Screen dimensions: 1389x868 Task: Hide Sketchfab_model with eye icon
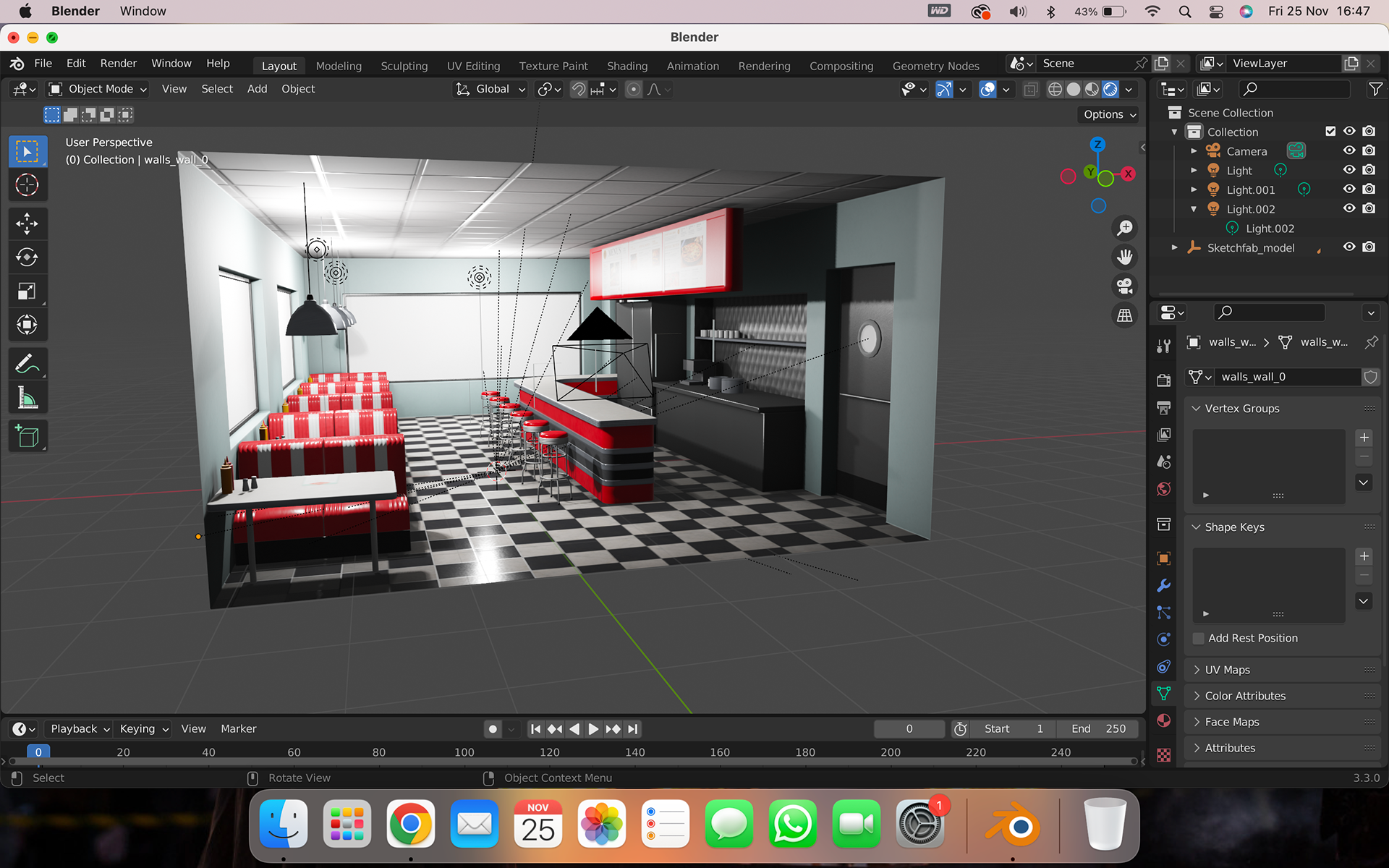tap(1349, 247)
